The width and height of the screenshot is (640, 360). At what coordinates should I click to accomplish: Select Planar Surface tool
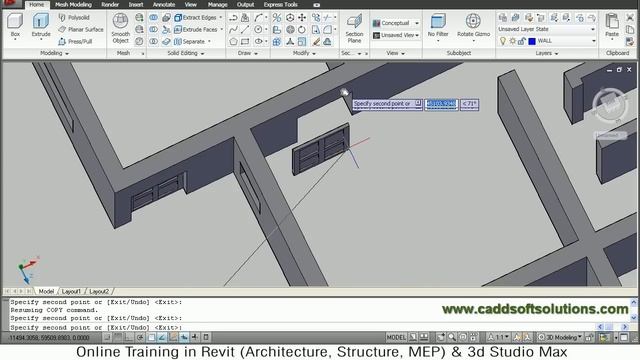(x=80, y=29)
